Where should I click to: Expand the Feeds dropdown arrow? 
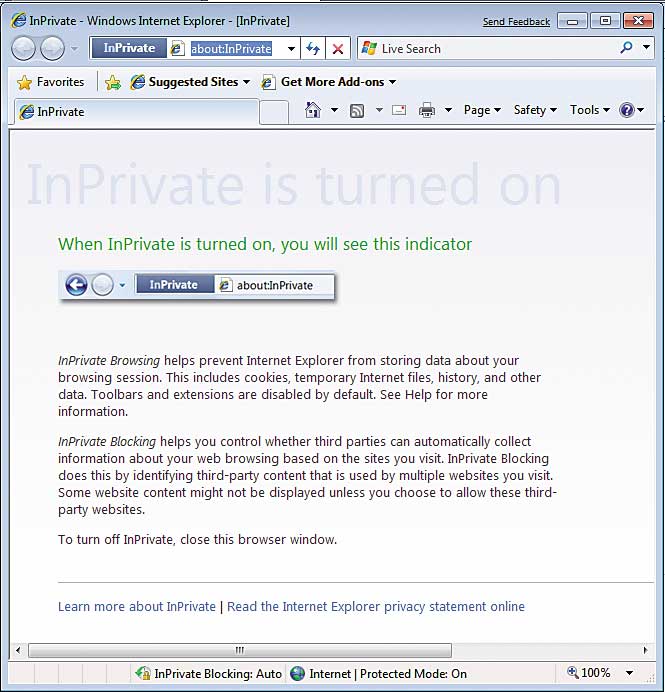tap(379, 110)
